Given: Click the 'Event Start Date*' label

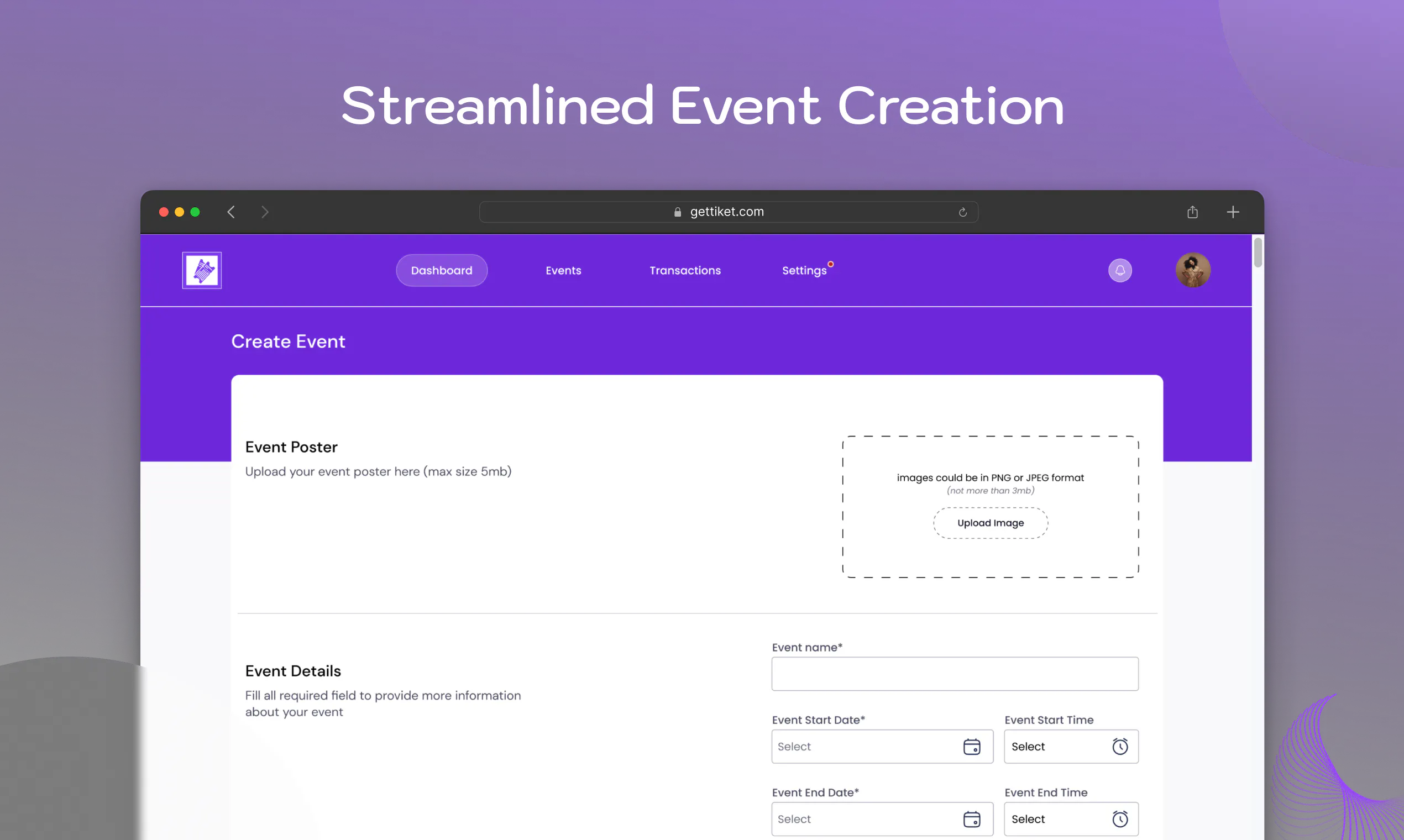Looking at the screenshot, I should [818, 720].
